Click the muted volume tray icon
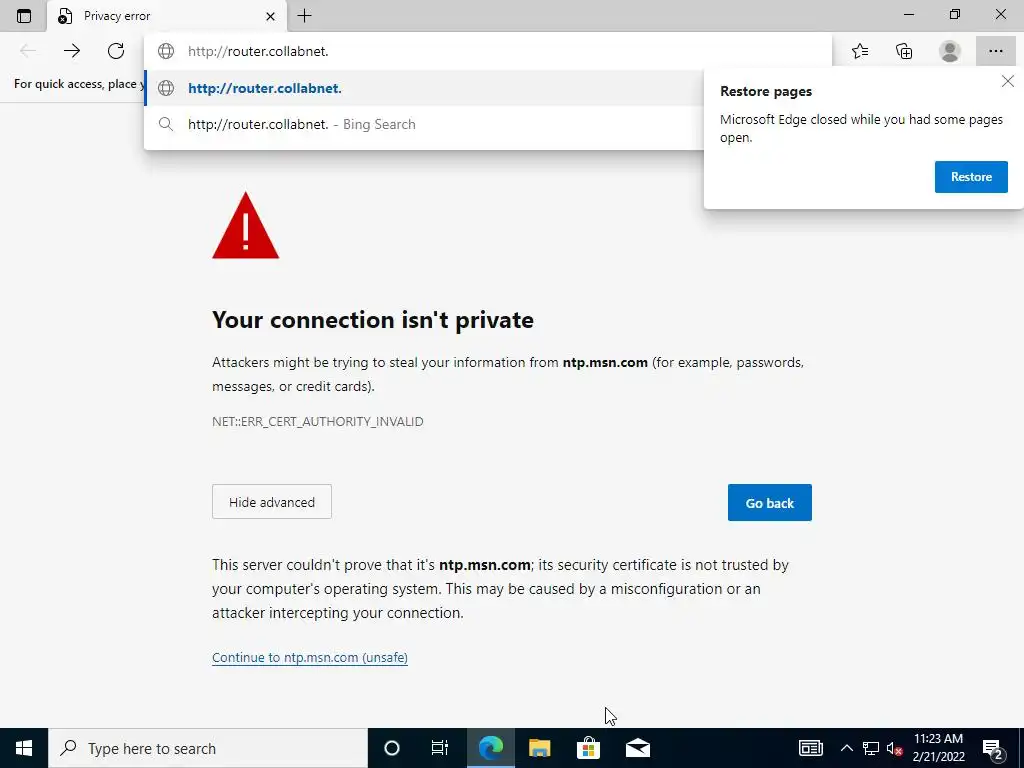Viewport: 1024px width, 768px height. coord(894,748)
